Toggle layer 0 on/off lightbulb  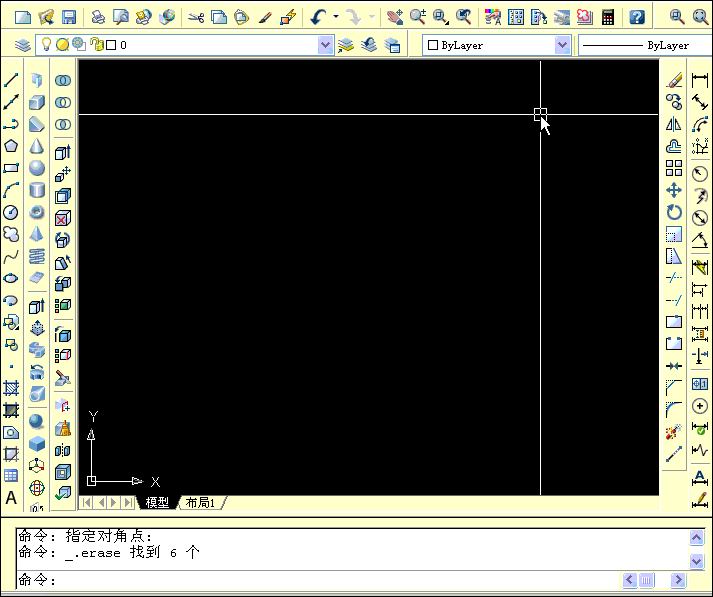pyautogui.click(x=46, y=44)
